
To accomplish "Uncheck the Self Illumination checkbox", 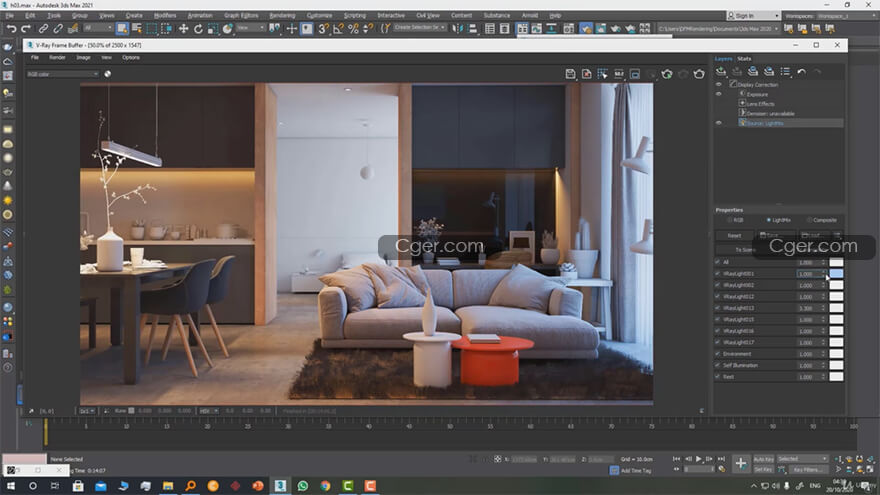I will click(x=717, y=365).
